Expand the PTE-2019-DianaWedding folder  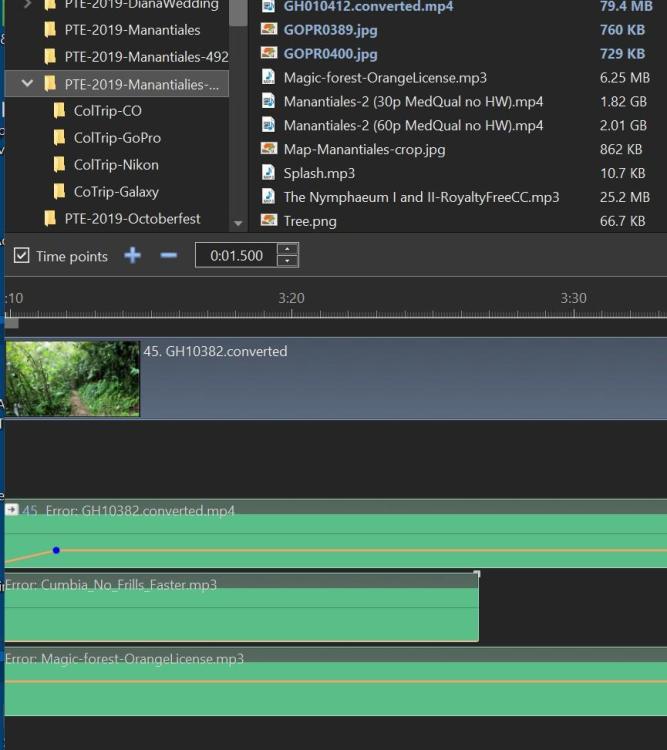[x=27, y=4]
